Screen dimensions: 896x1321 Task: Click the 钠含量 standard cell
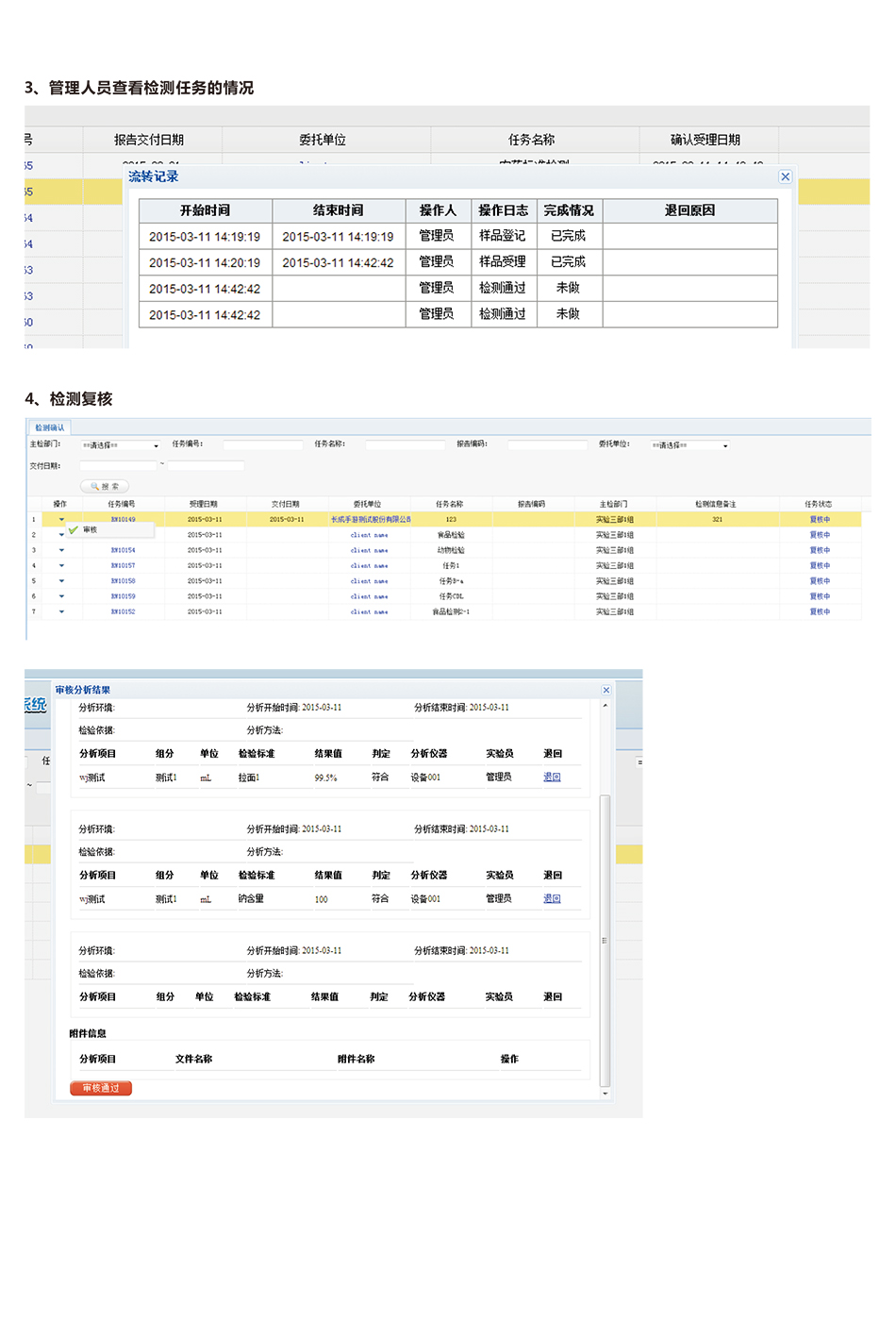251,899
